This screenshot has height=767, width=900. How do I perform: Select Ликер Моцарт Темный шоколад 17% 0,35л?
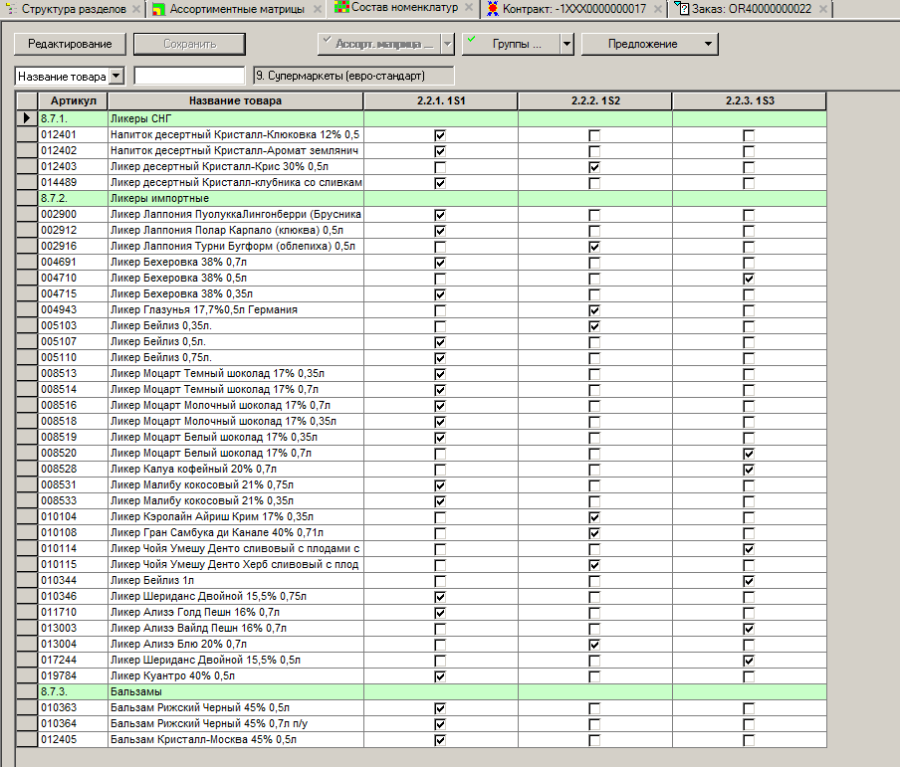tap(235, 373)
